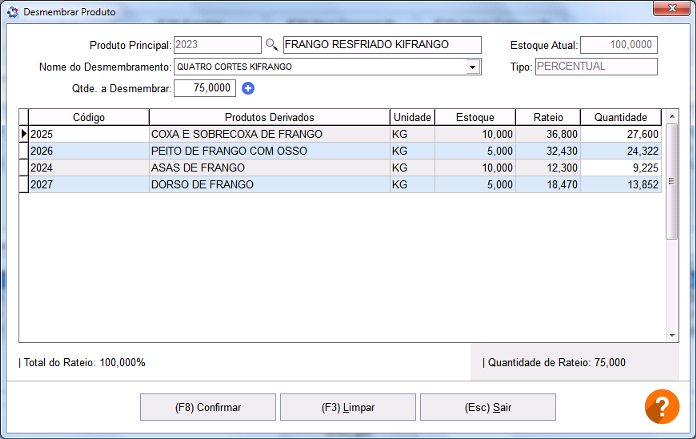Click the Qtde. a Desmembrar field 75,0000
The height and width of the screenshot is (439, 696).
(x=205, y=88)
